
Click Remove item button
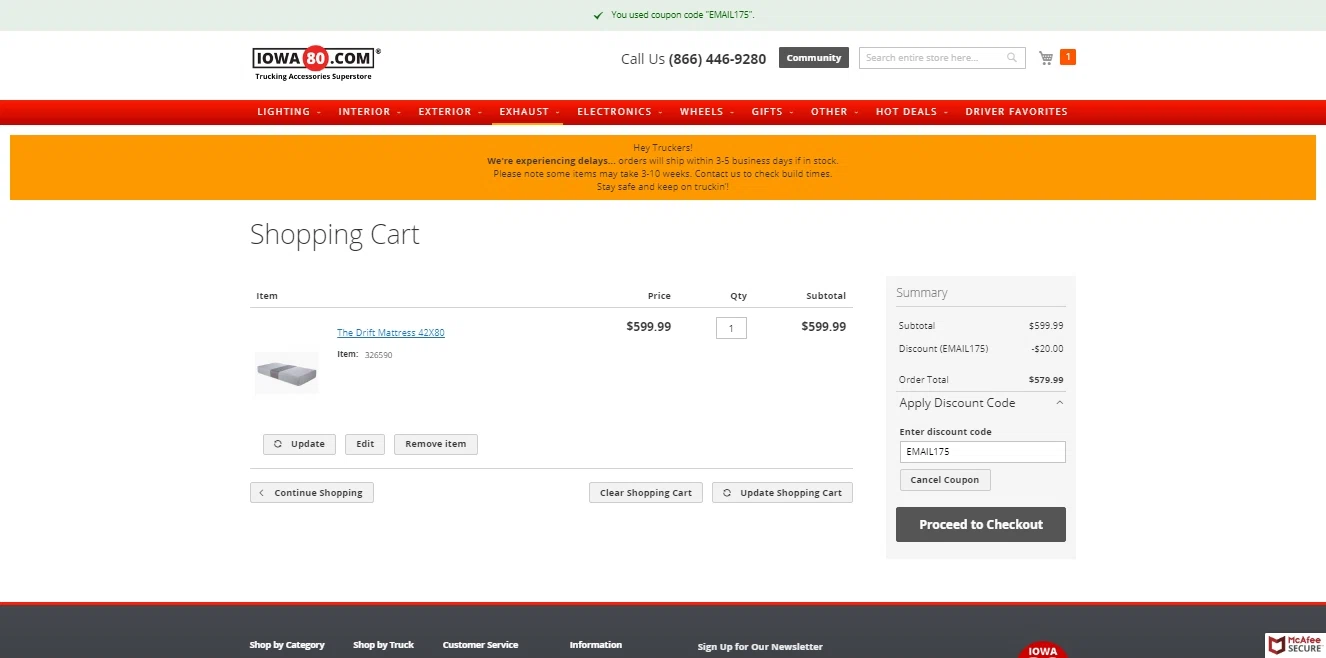click(x=436, y=444)
